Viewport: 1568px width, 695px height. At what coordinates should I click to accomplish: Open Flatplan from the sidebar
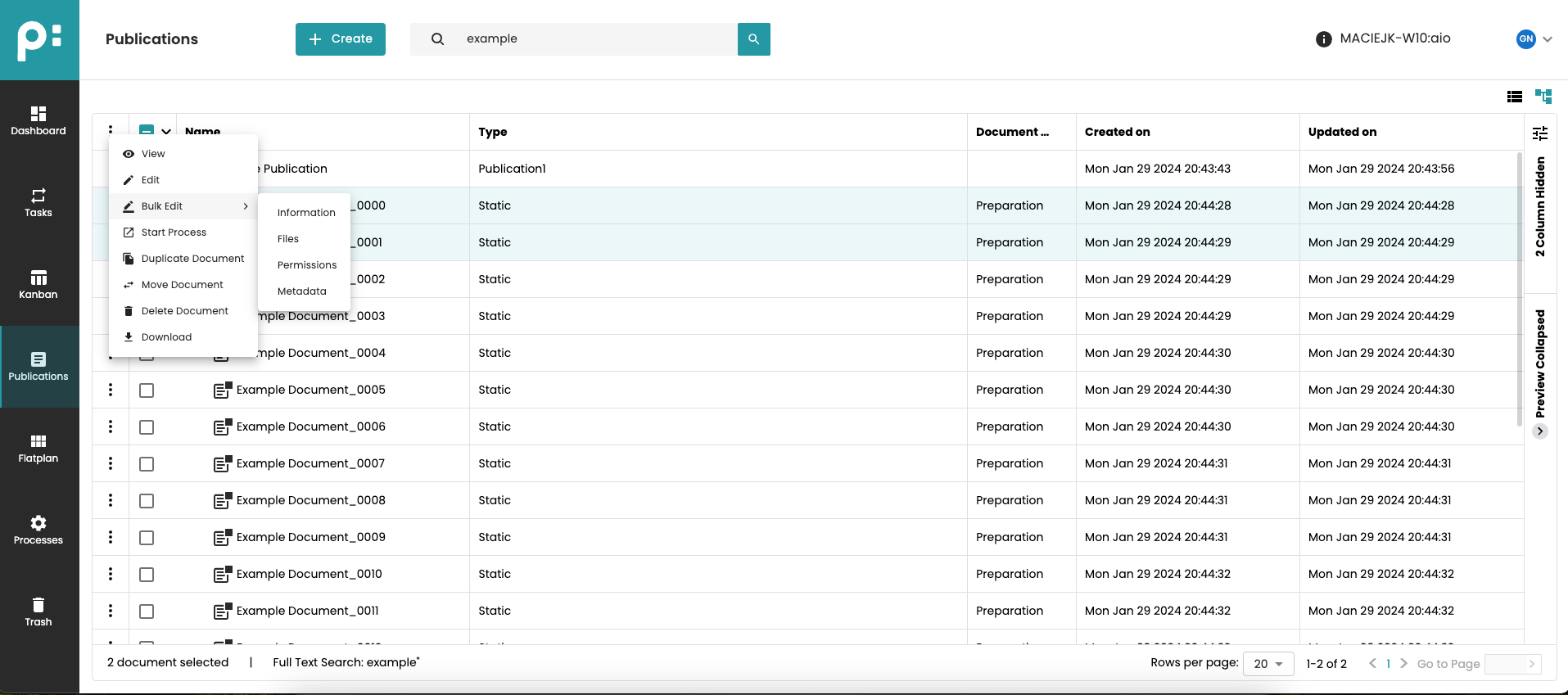[38, 448]
